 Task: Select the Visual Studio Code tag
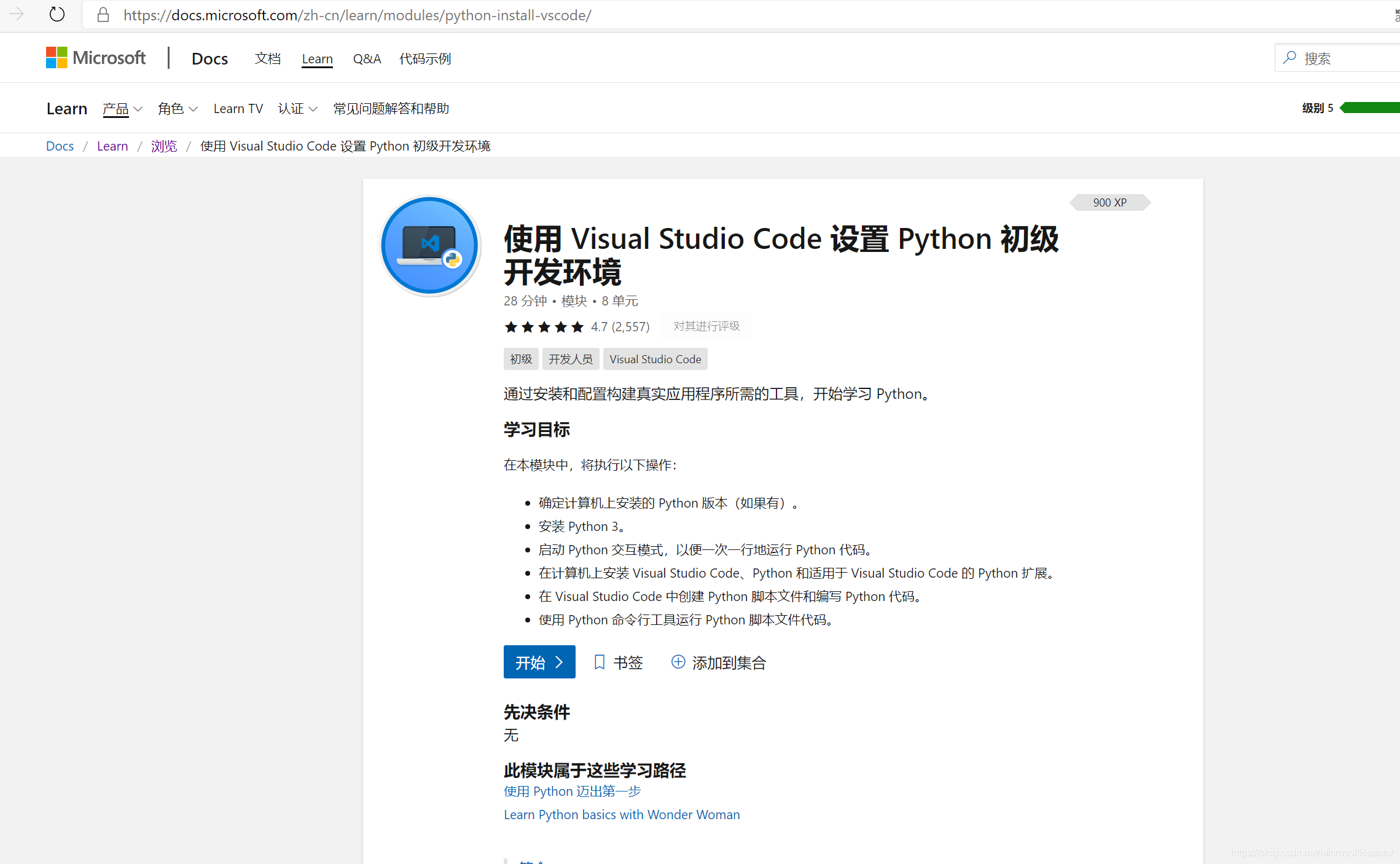[655, 359]
